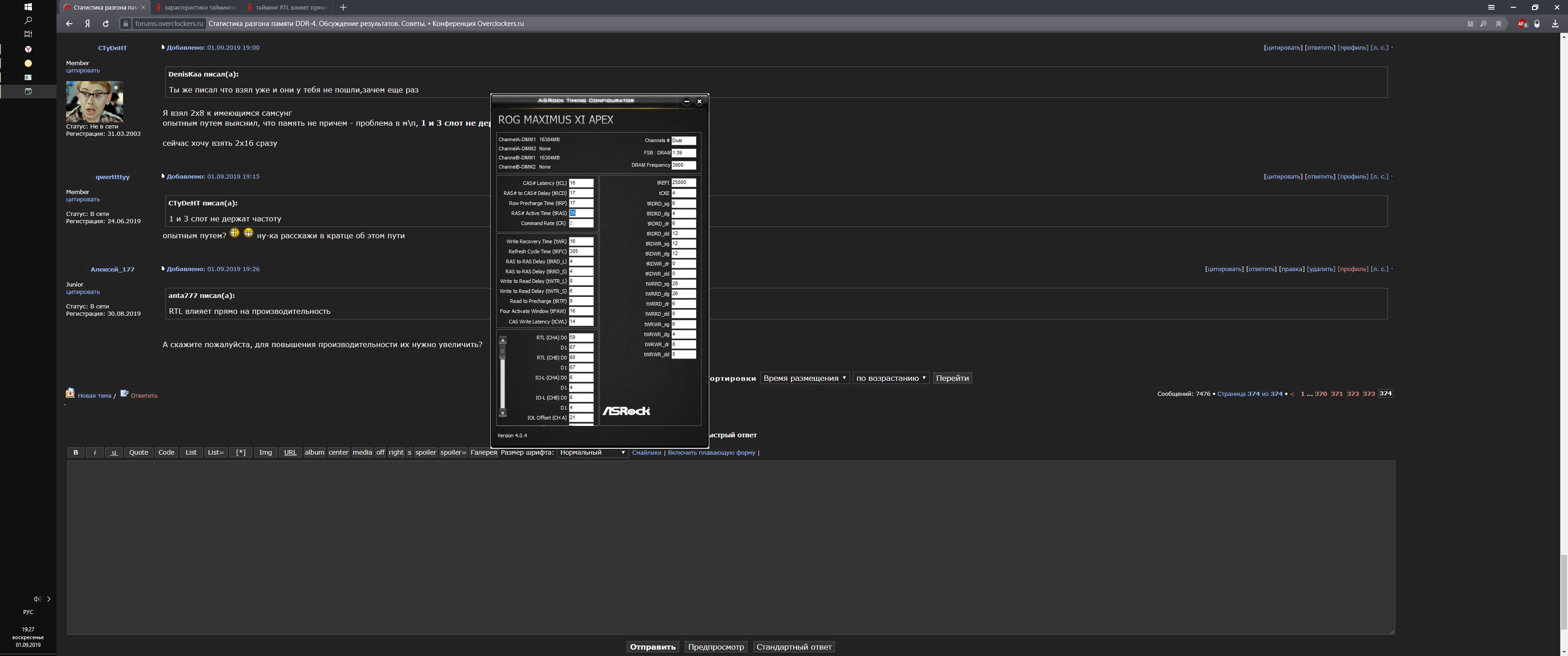Click the 'Отправить' submit button
Viewport: 1568px width, 656px height.
(x=653, y=647)
